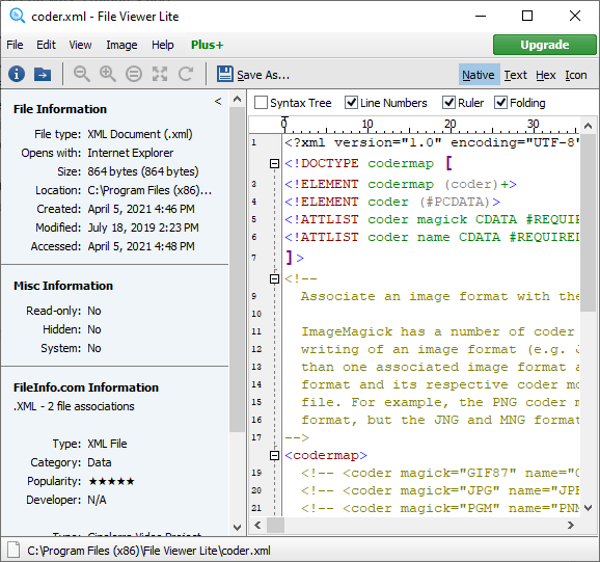Collapse the File Information side panel arrow
The height and width of the screenshot is (562, 600).
(218, 102)
